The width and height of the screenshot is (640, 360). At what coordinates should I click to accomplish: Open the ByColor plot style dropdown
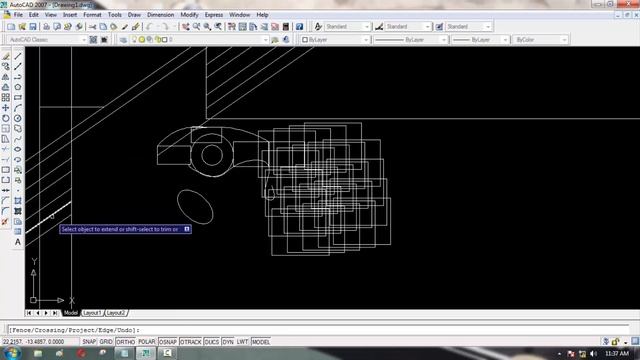pyautogui.click(x=564, y=40)
